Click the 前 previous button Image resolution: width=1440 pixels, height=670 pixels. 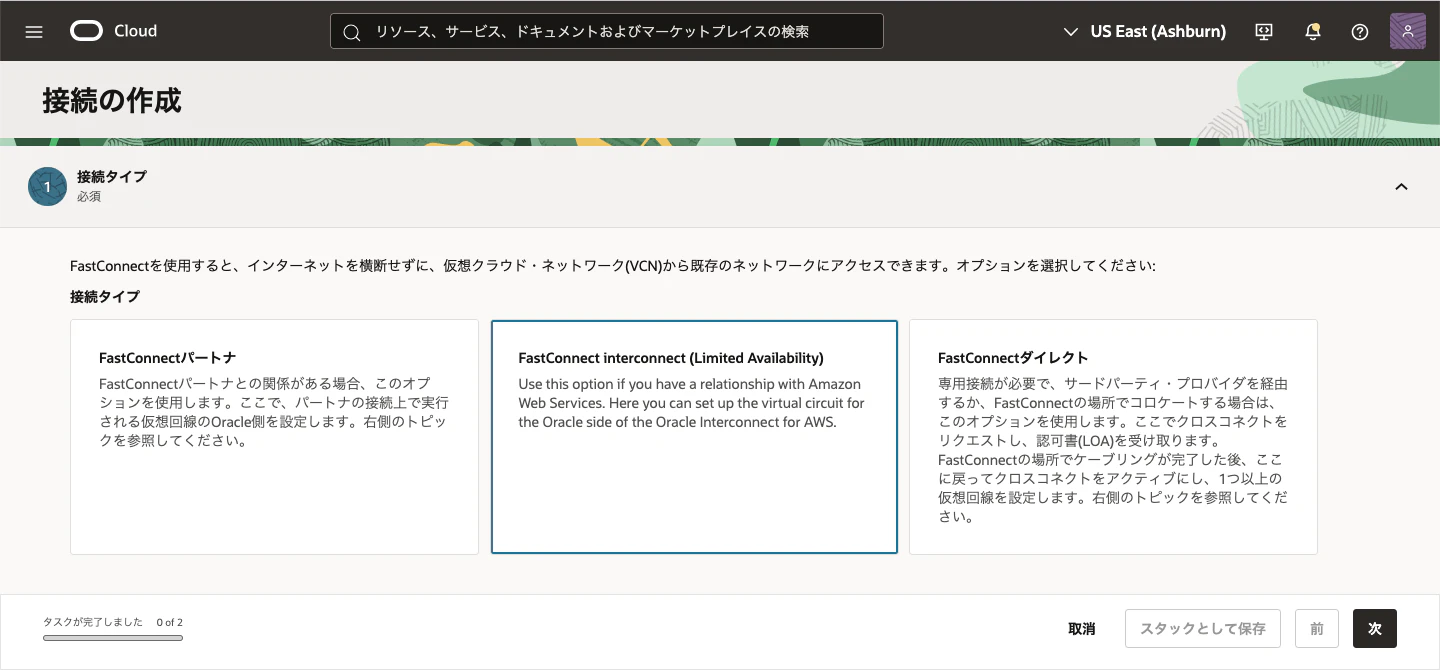coord(1317,629)
